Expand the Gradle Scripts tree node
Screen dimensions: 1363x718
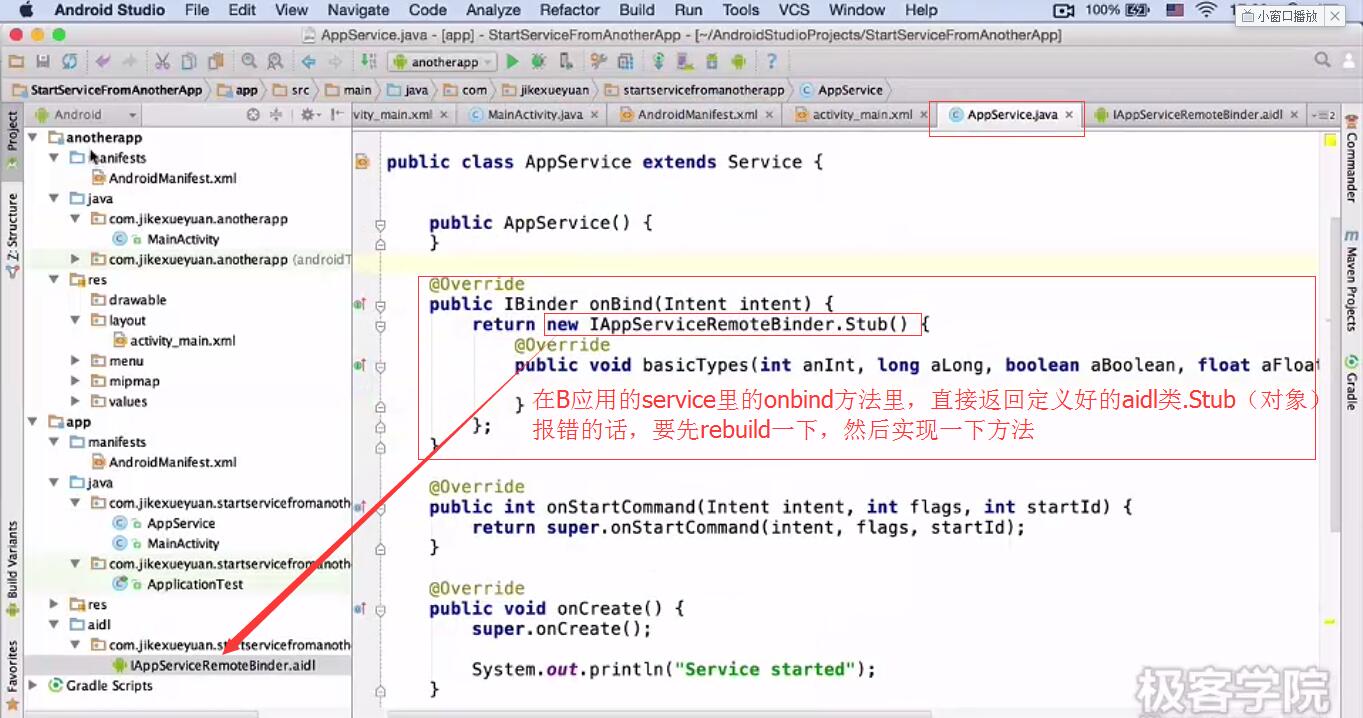(34, 686)
